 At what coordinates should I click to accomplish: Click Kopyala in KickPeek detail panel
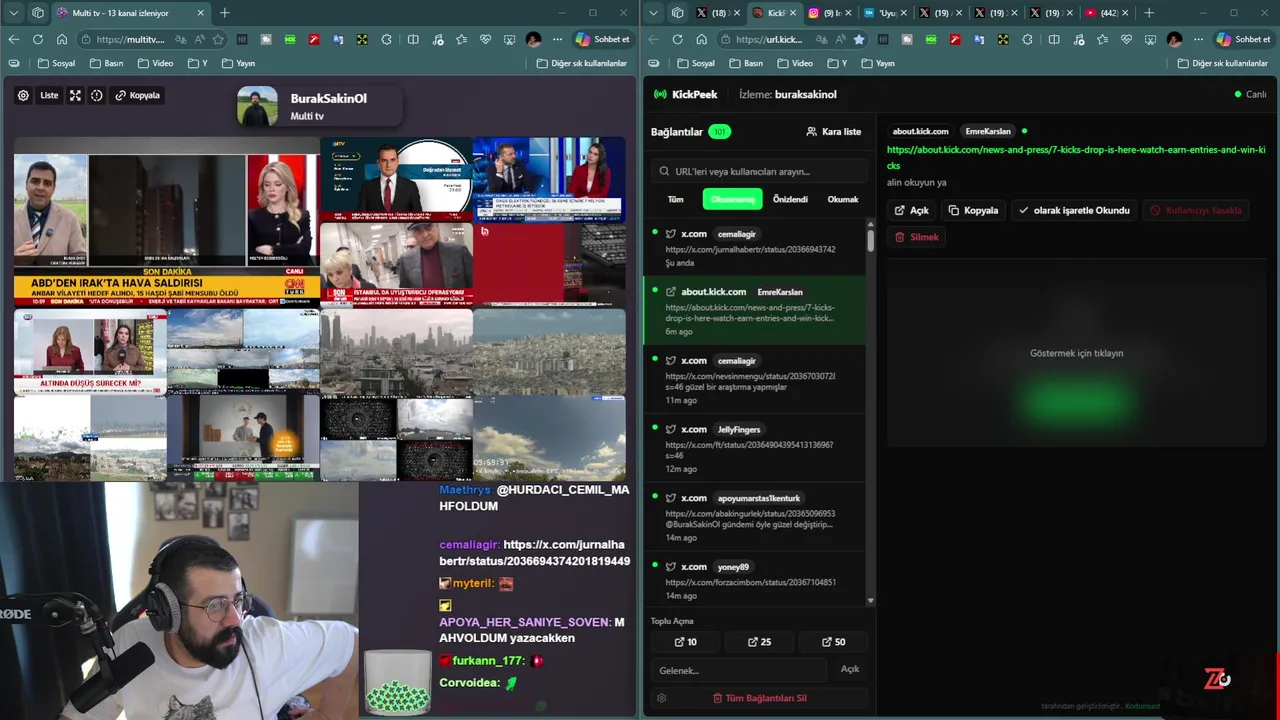pyautogui.click(x=974, y=211)
